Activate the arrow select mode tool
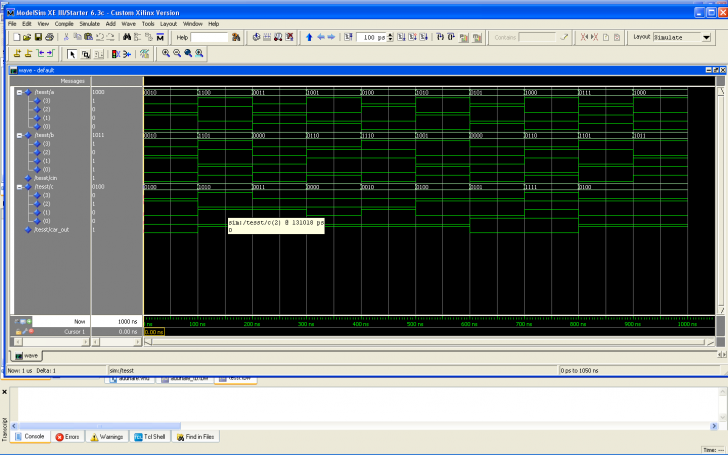This screenshot has width=728, height=455. (72, 53)
